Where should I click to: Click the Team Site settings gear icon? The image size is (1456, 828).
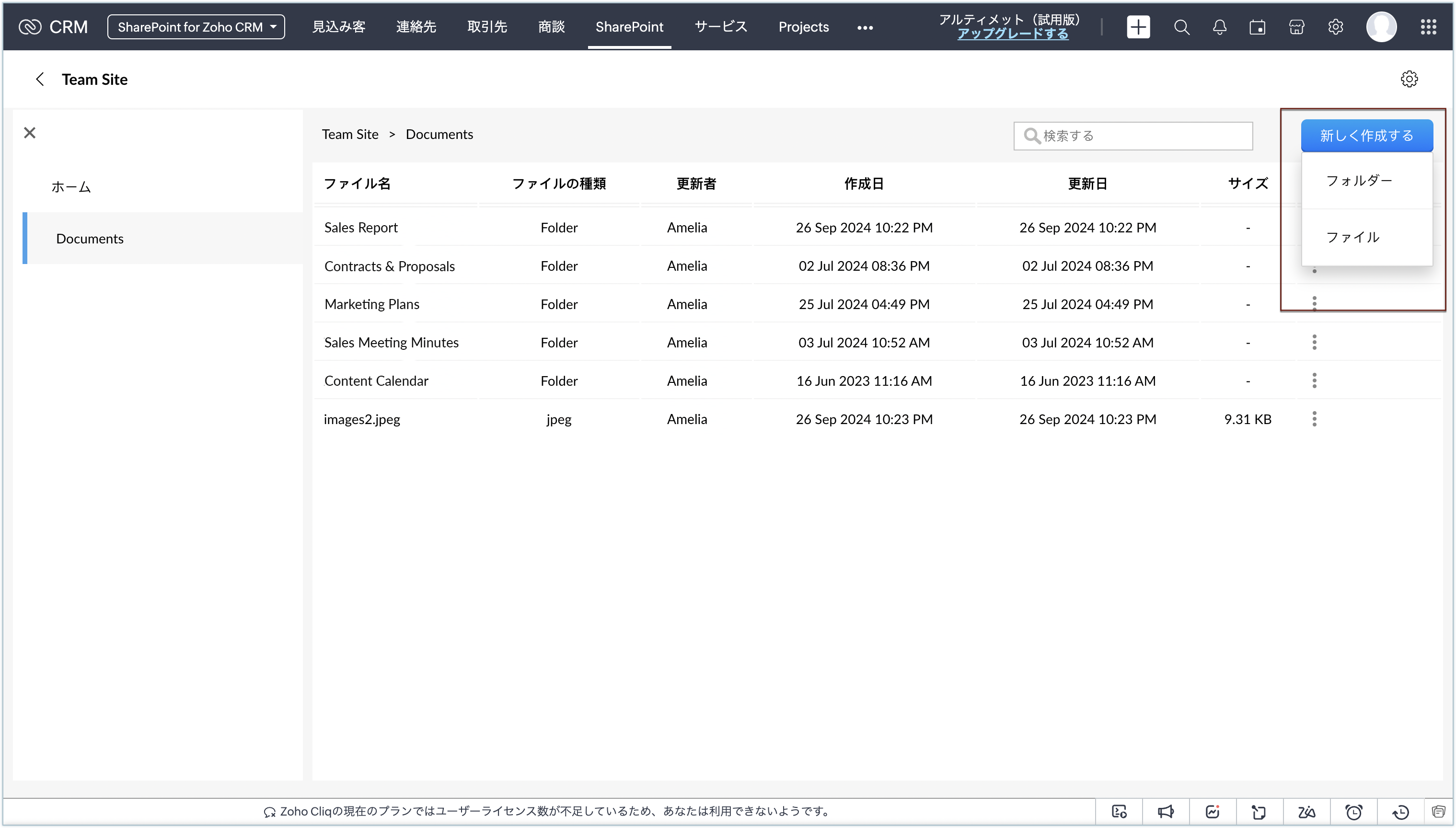[1409, 79]
